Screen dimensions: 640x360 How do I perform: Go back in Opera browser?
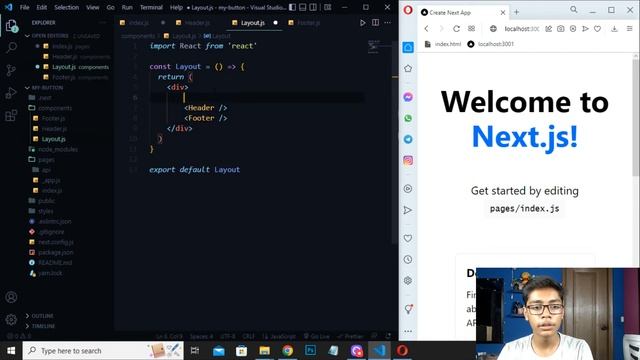(427, 29)
